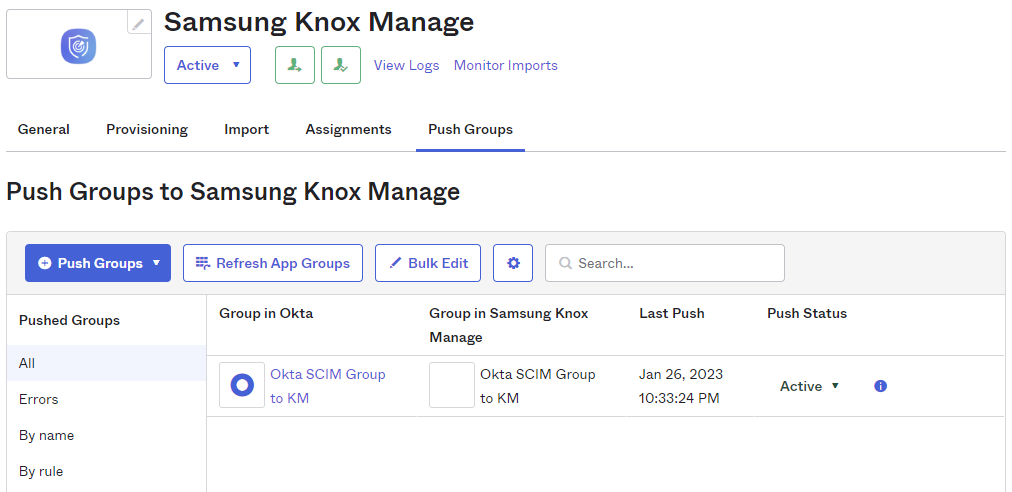Switch to the Assignments tab
The image size is (1012, 492).
tap(349, 130)
